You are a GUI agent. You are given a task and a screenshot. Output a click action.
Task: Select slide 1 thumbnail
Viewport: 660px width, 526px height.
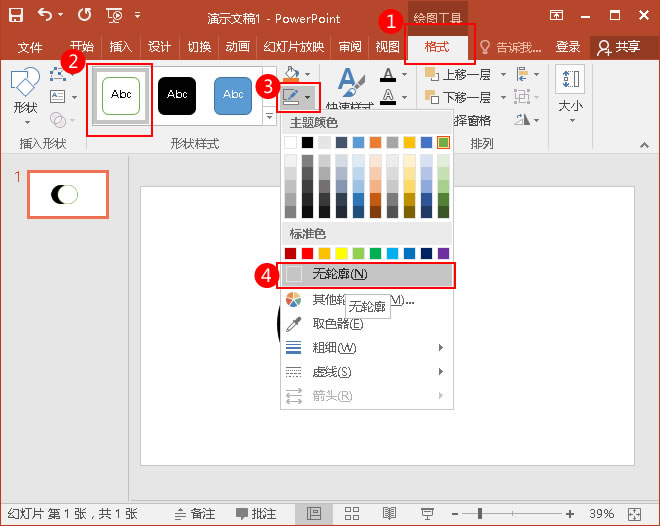click(x=67, y=194)
